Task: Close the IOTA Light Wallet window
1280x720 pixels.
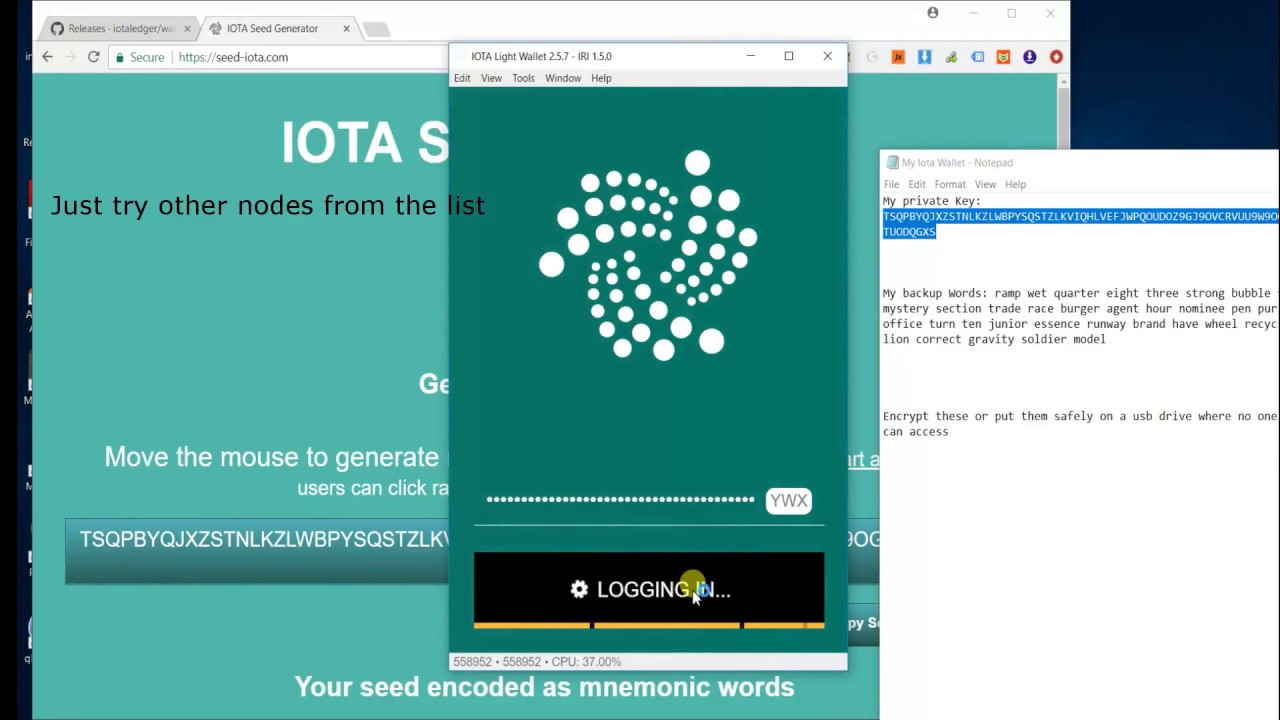Action: click(827, 56)
